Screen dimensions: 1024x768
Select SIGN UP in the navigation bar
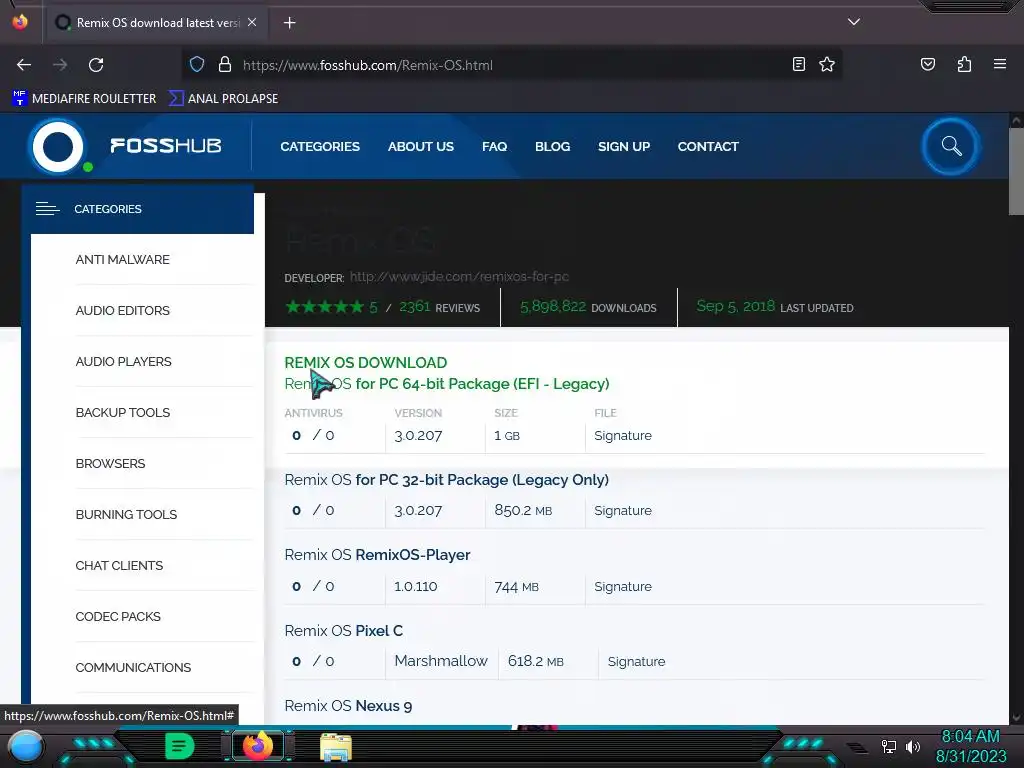[x=624, y=146]
